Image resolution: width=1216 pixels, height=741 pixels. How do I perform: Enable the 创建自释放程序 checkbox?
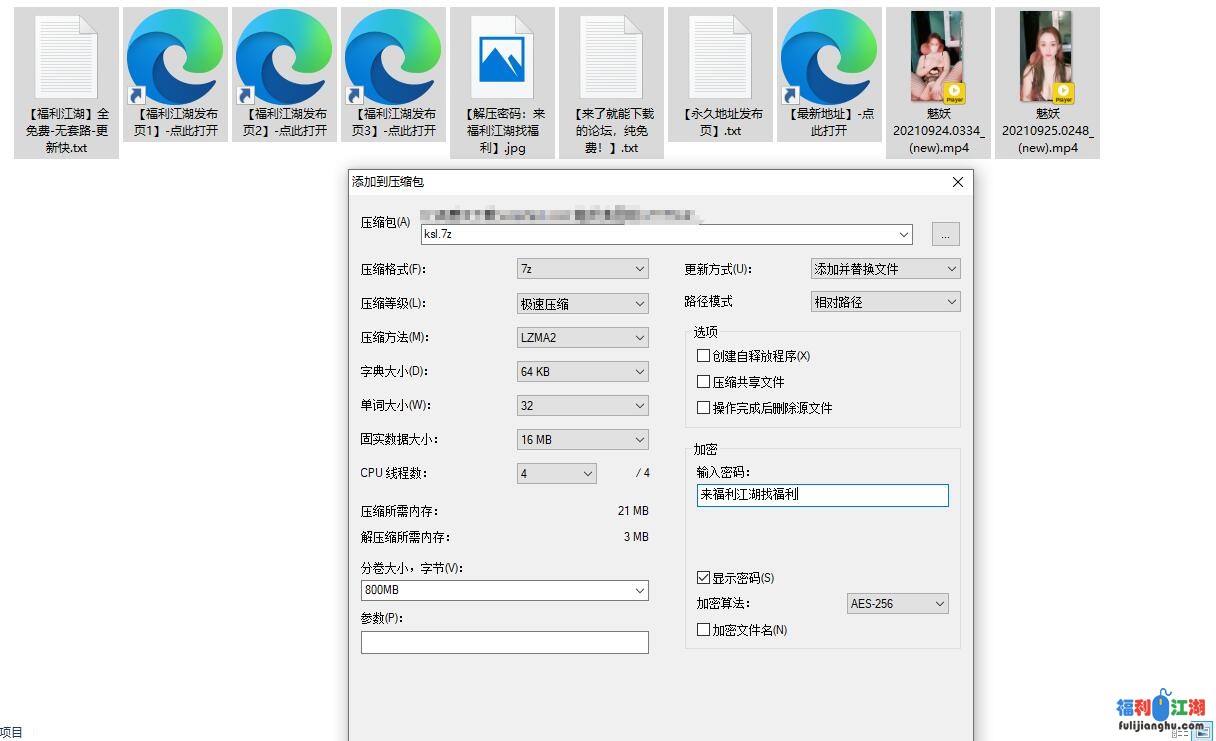point(704,356)
